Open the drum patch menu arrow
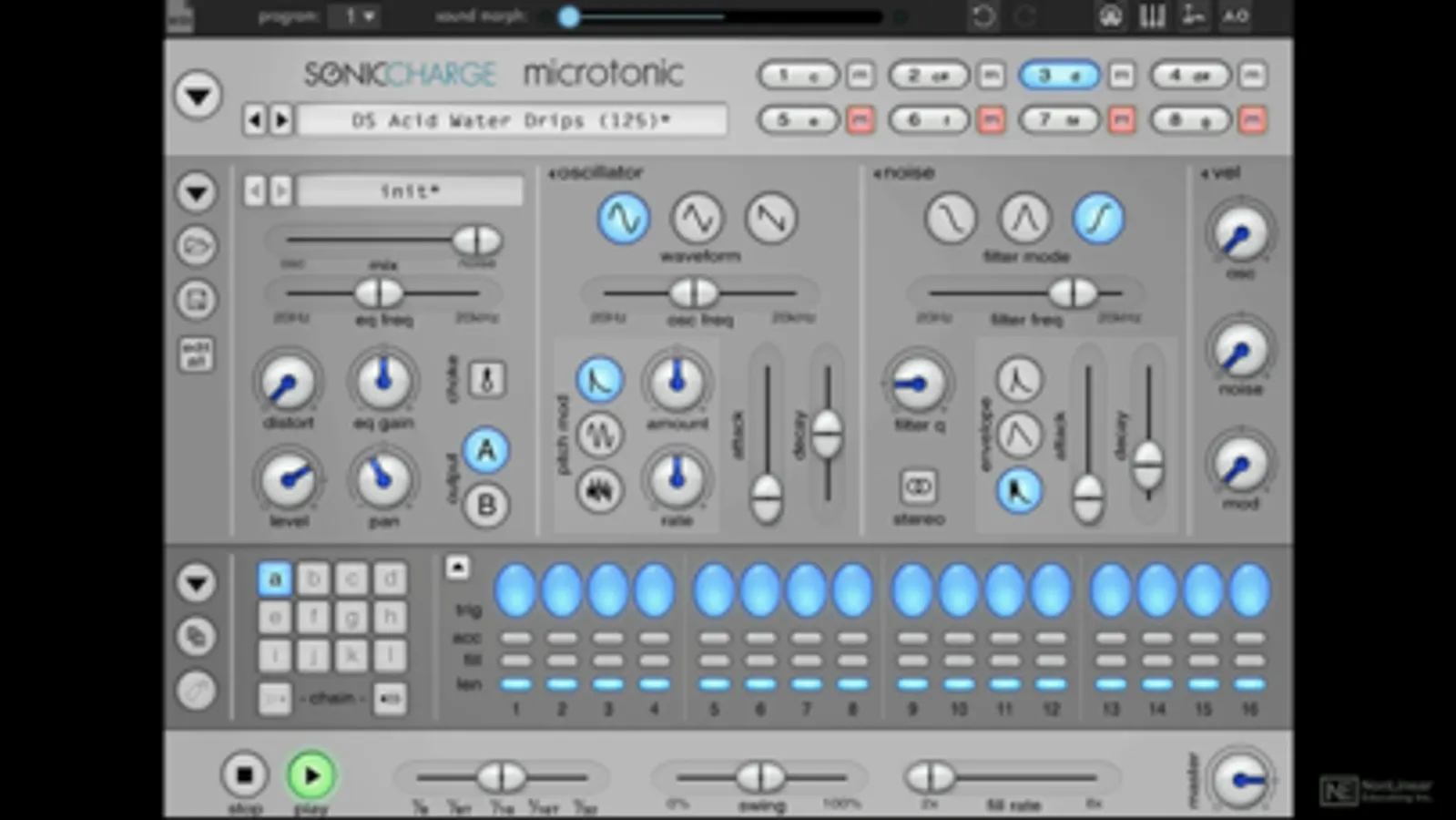Screen dimensions: 1456x820 click(197, 192)
